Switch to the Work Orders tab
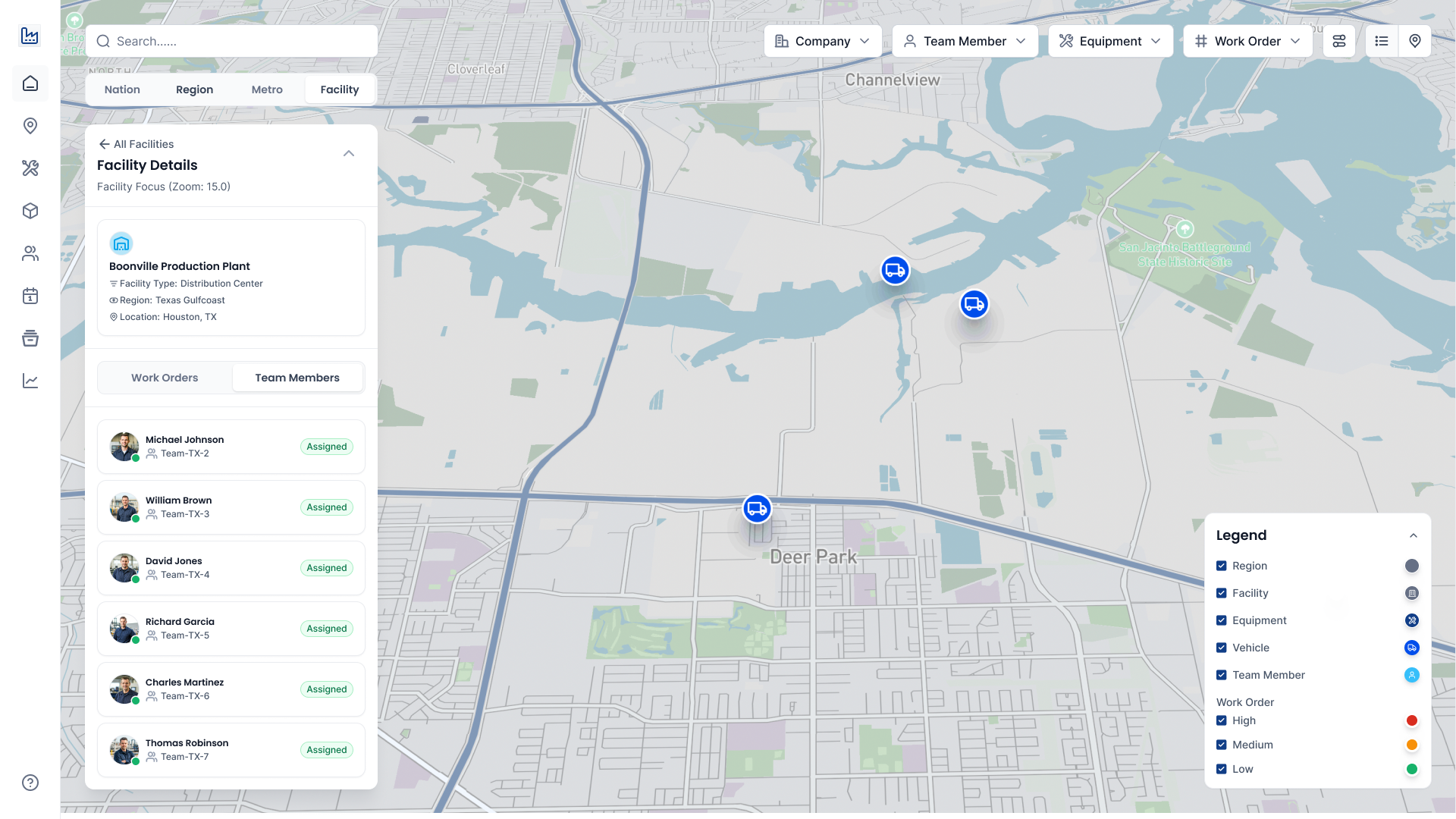 click(x=165, y=377)
